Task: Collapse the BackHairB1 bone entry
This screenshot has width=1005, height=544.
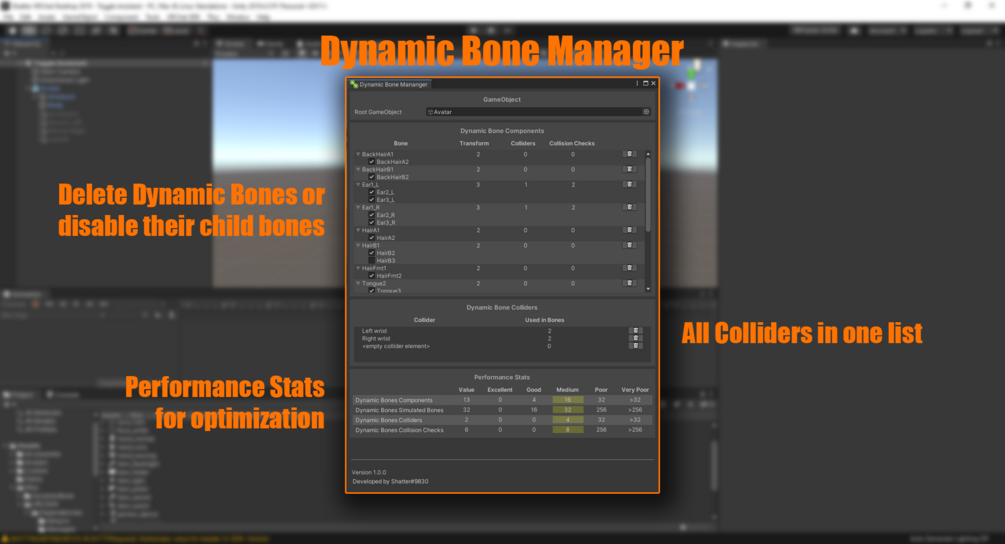Action: click(x=358, y=169)
